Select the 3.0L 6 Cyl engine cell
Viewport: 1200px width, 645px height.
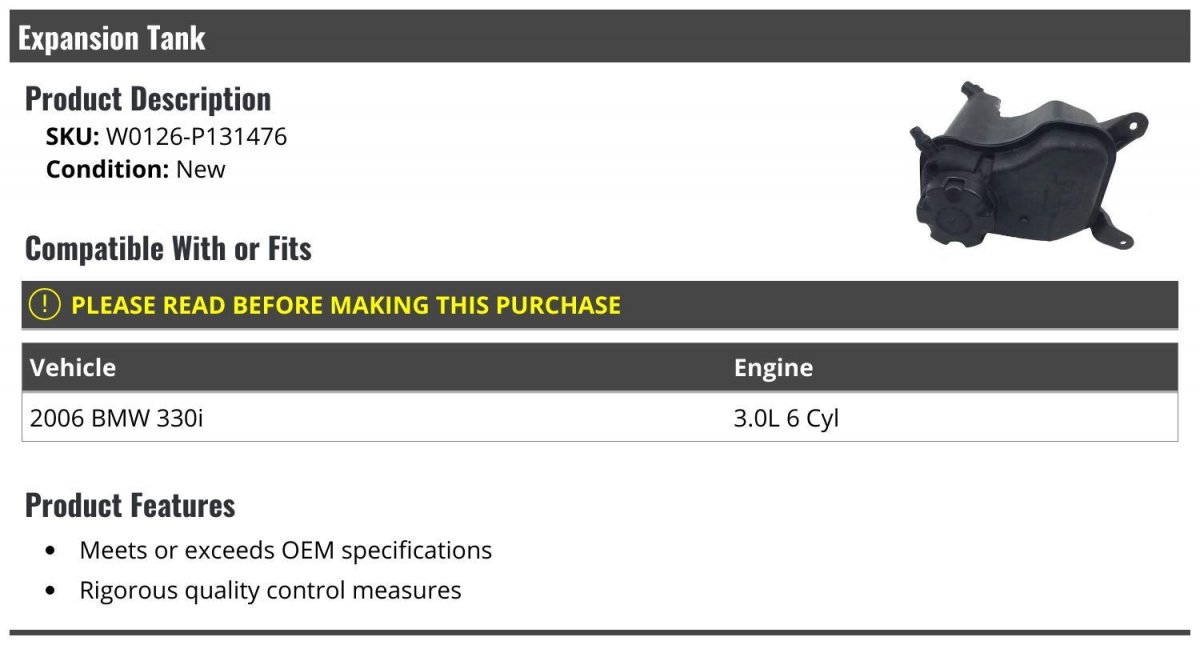pyautogui.click(x=786, y=419)
